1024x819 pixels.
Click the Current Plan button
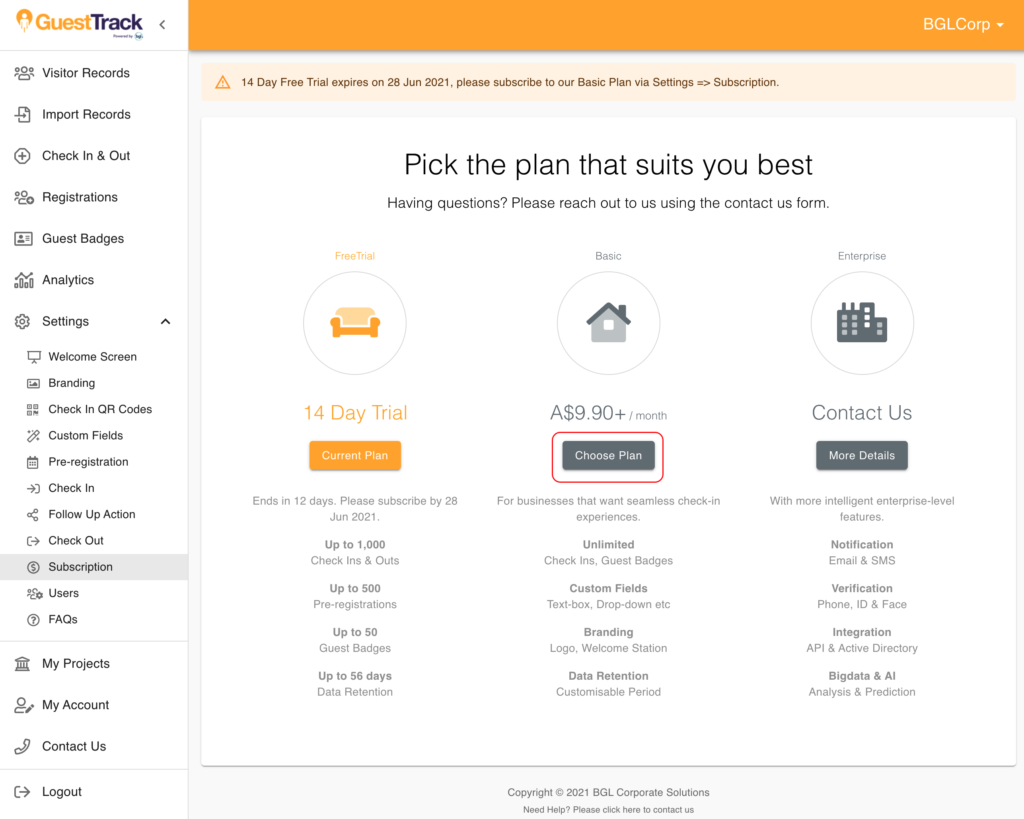(355, 455)
